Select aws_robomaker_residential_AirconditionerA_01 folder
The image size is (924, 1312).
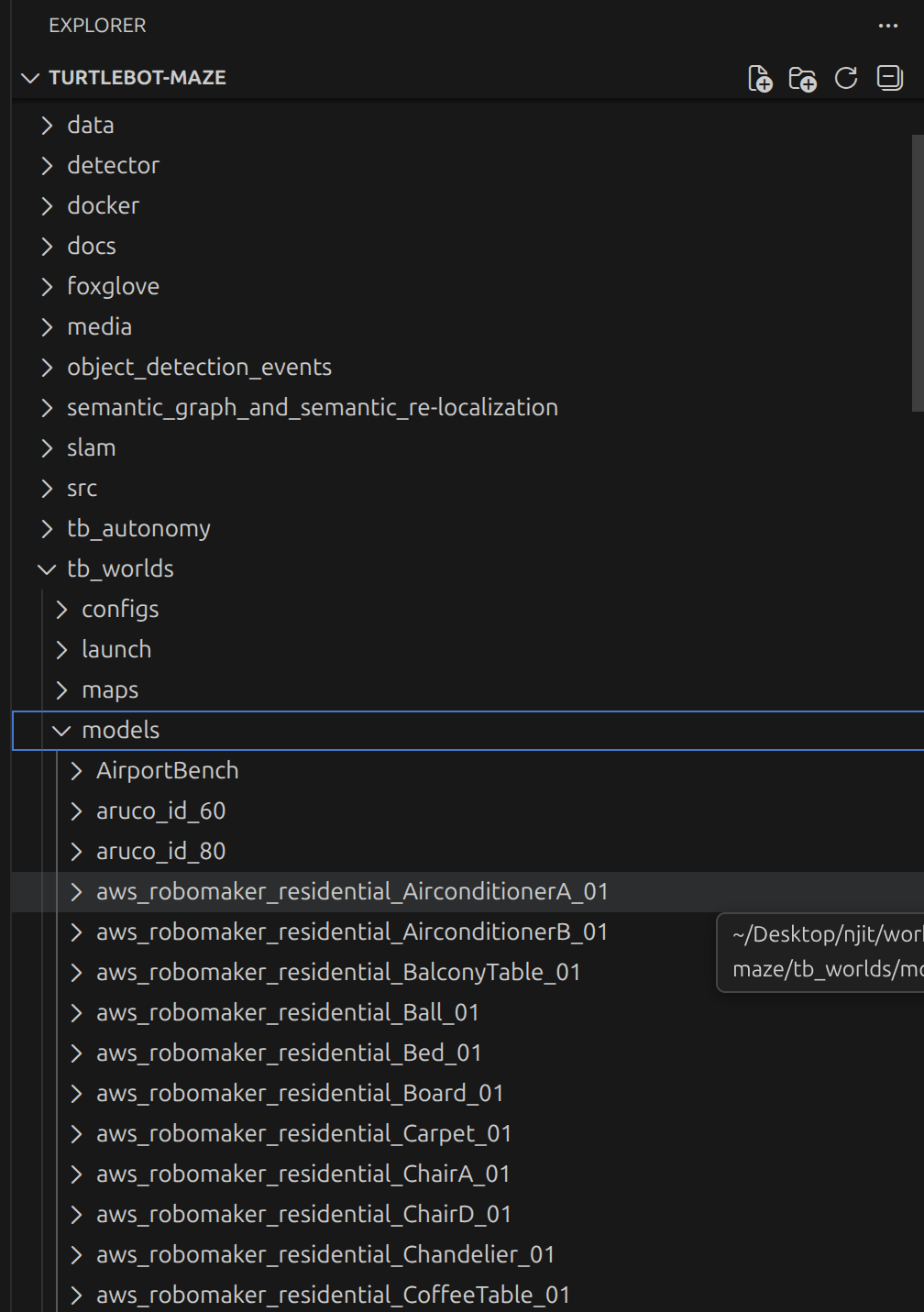point(352,892)
